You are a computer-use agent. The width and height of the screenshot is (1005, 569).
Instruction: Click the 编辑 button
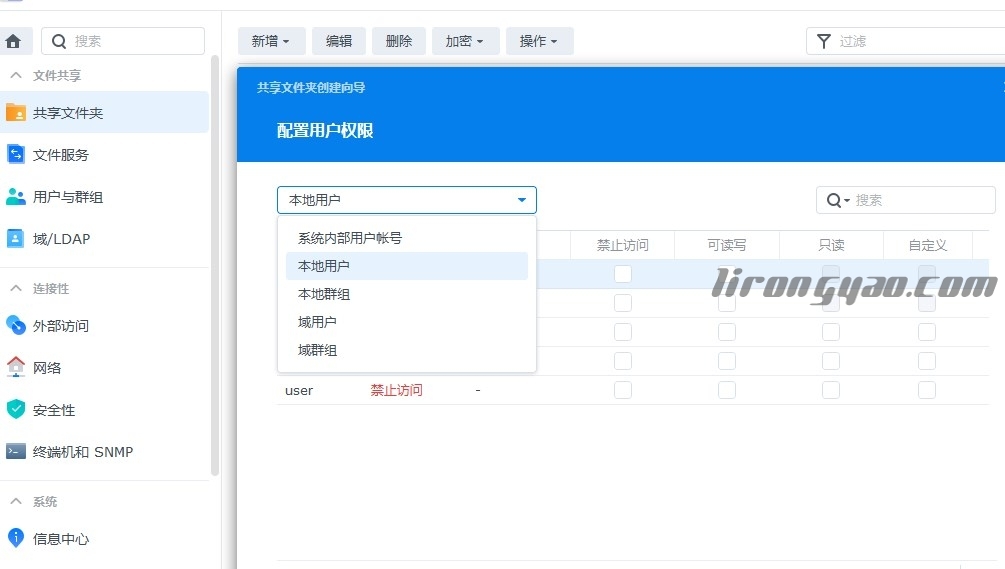pos(338,41)
